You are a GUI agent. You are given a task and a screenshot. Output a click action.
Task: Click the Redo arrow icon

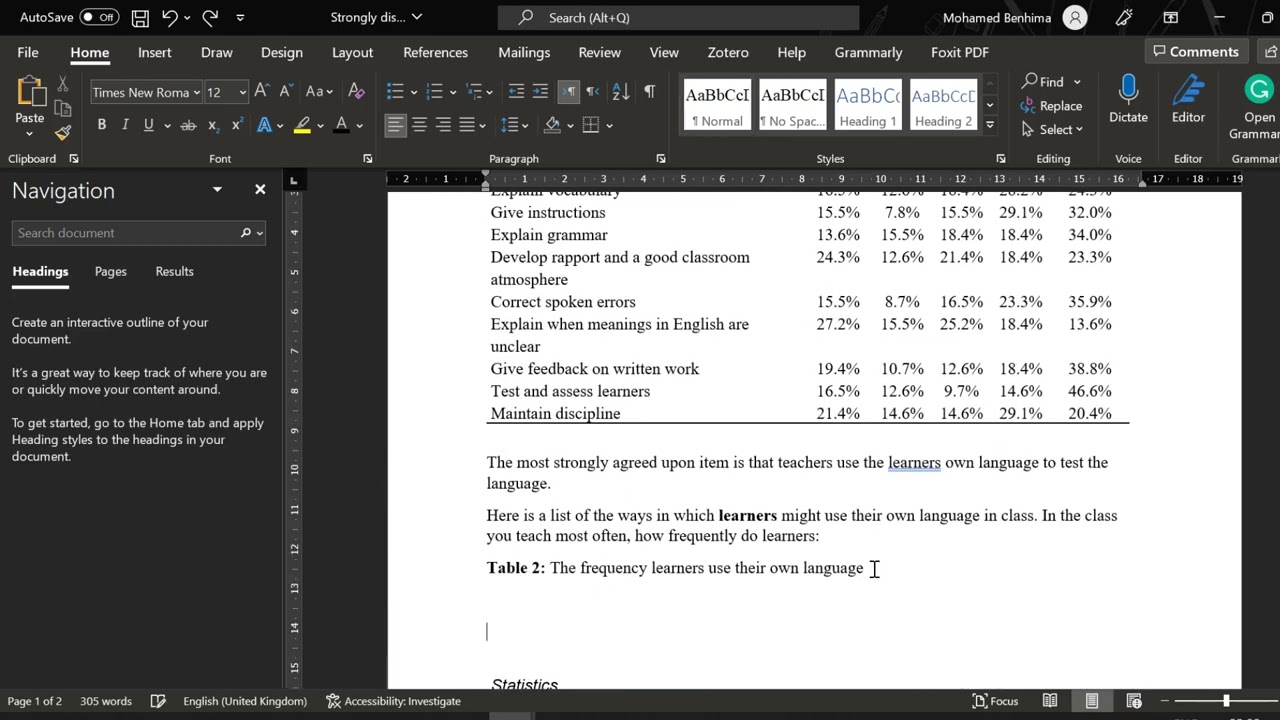pyautogui.click(x=210, y=17)
